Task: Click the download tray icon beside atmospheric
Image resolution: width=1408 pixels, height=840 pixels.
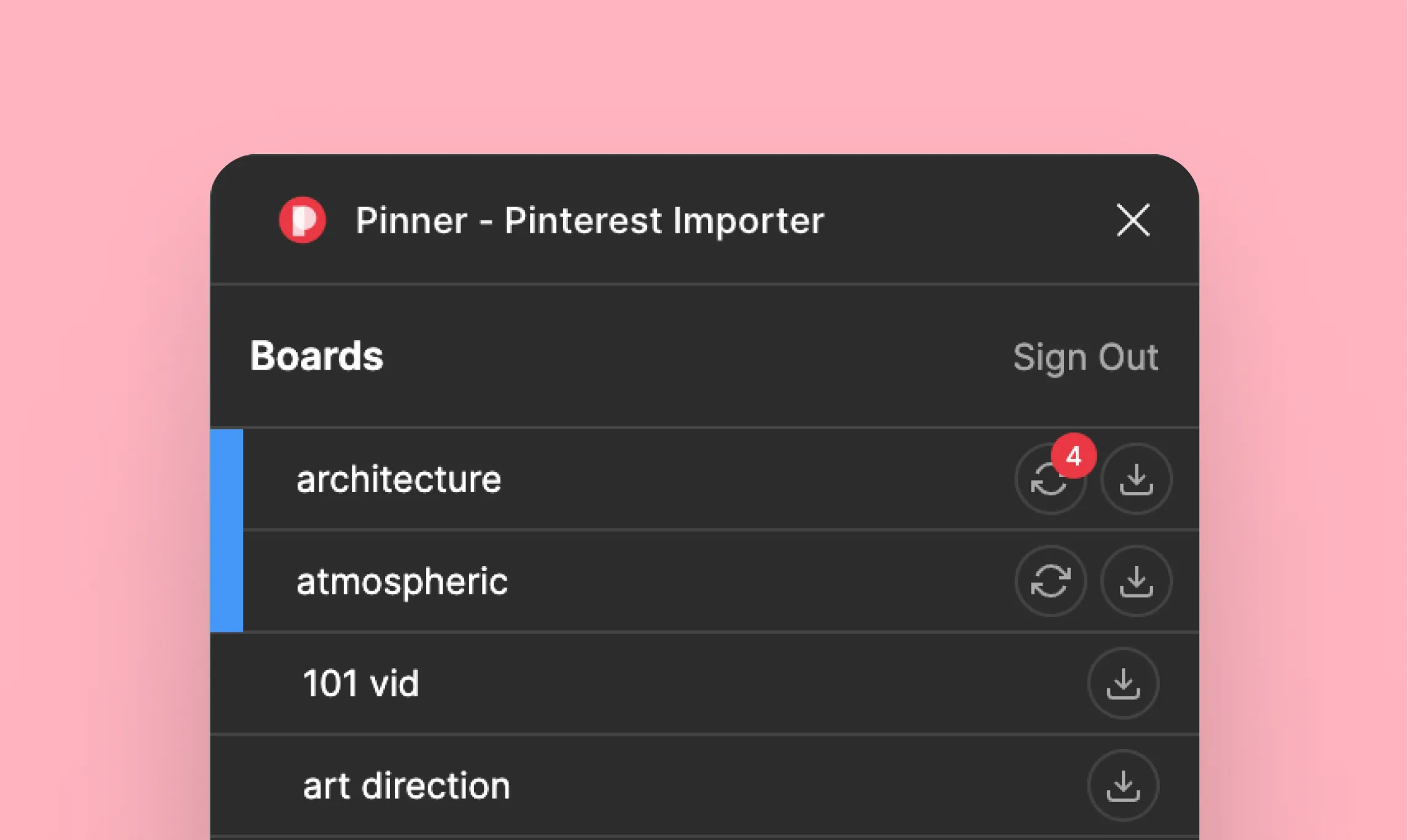Action: click(1135, 581)
